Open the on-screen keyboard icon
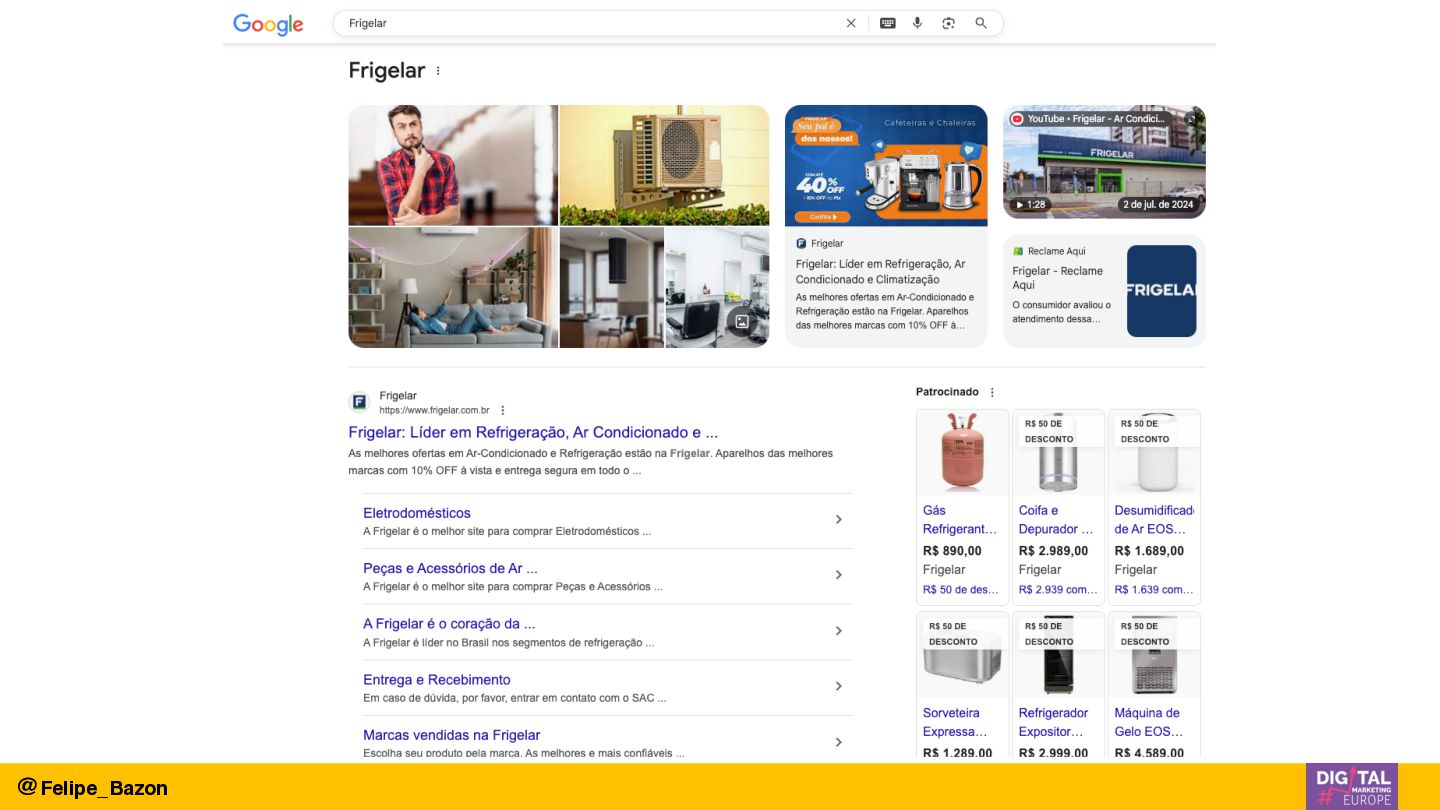This screenshot has width=1440, height=810. (x=887, y=23)
